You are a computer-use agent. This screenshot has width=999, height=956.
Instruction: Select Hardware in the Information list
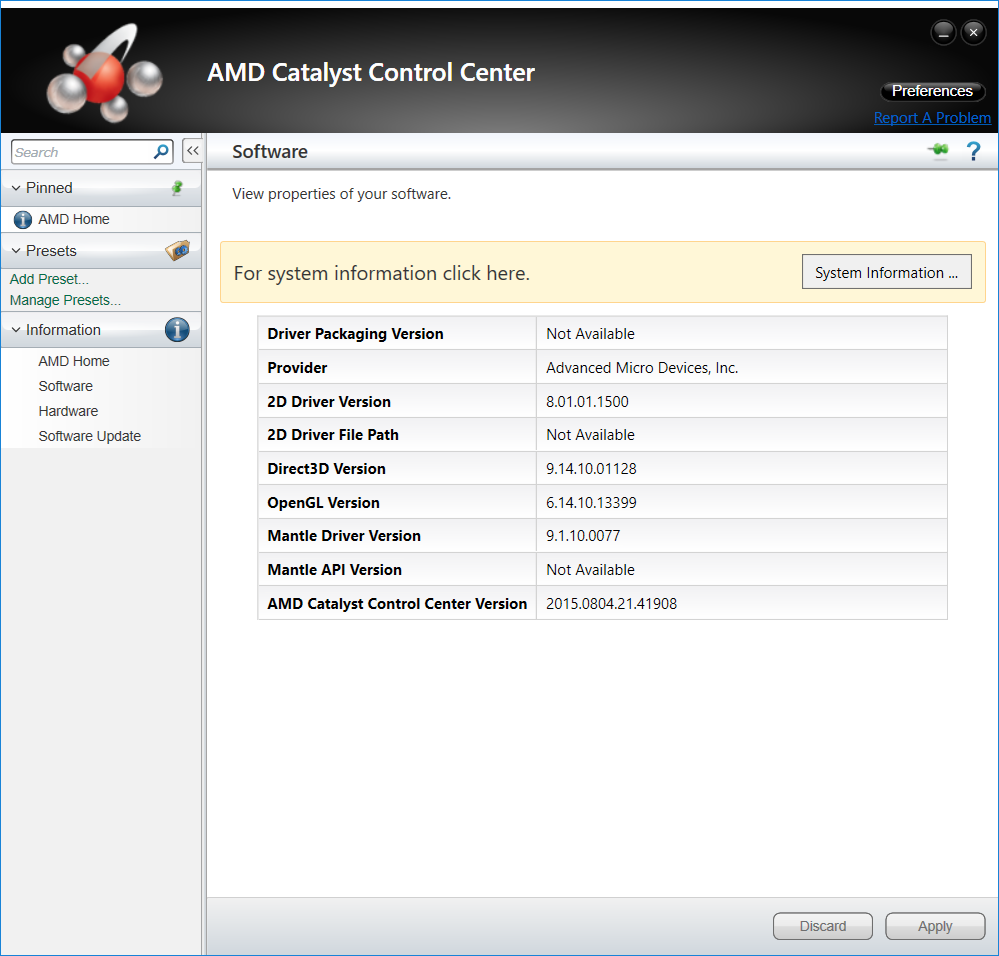click(68, 411)
